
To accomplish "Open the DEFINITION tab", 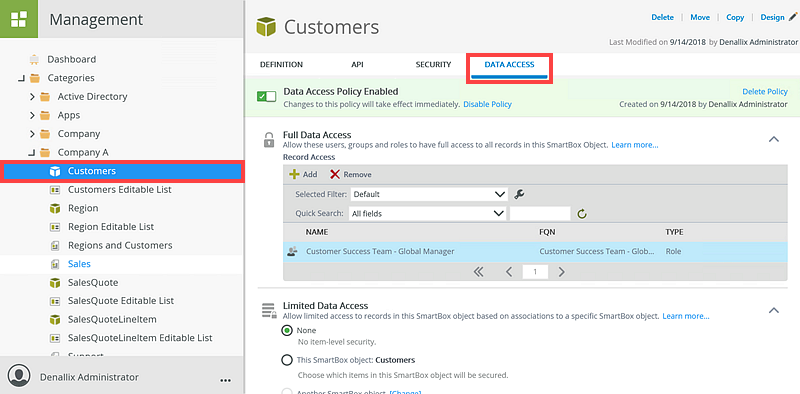I will click(x=281, y=65).
